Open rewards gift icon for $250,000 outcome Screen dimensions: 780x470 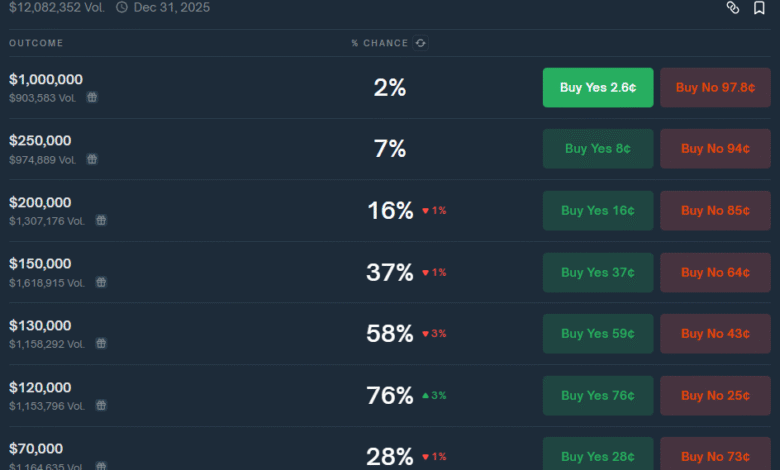[x=92, y=159]
